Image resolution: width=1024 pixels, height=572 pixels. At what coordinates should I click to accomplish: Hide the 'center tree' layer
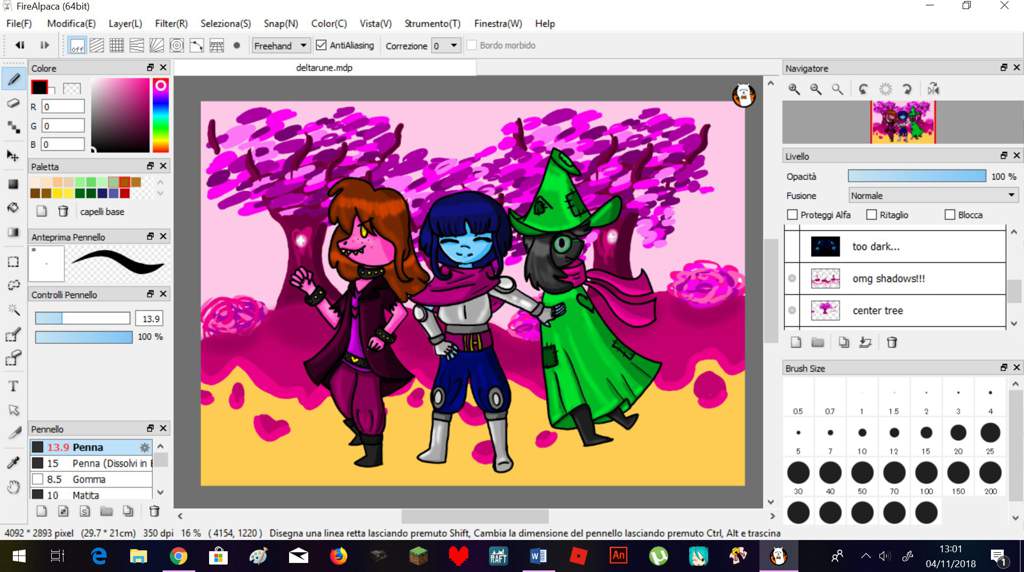[792, 310]
